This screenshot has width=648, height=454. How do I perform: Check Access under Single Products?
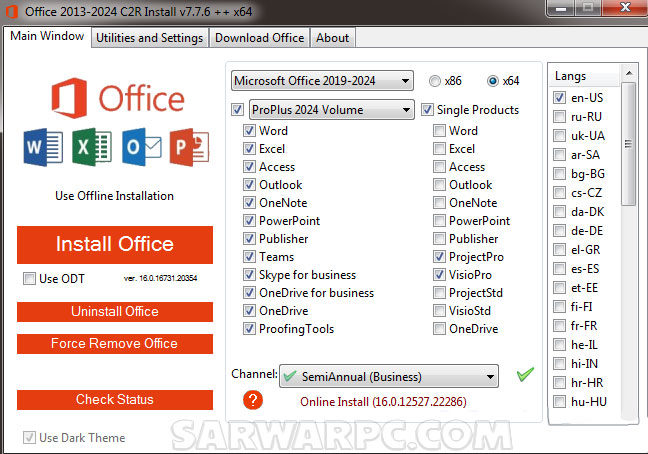(x=439, y=167)
